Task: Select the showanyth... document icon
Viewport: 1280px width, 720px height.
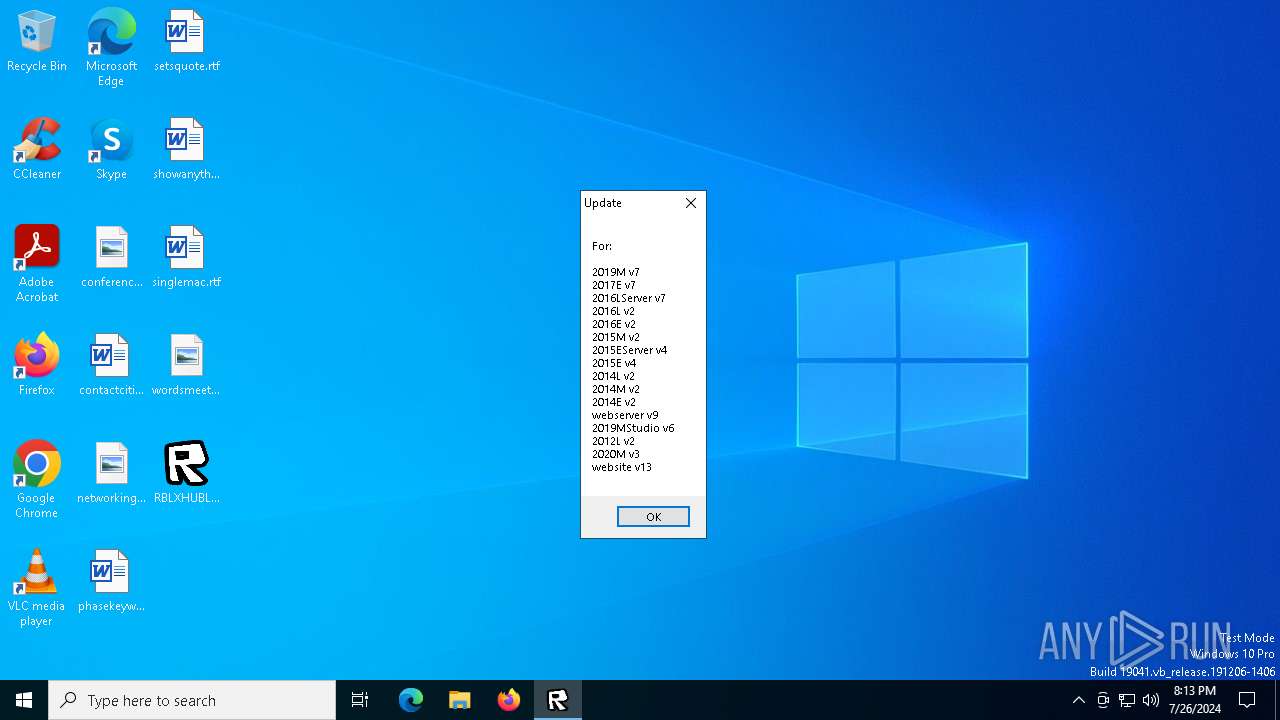Action: click(186, 149)
